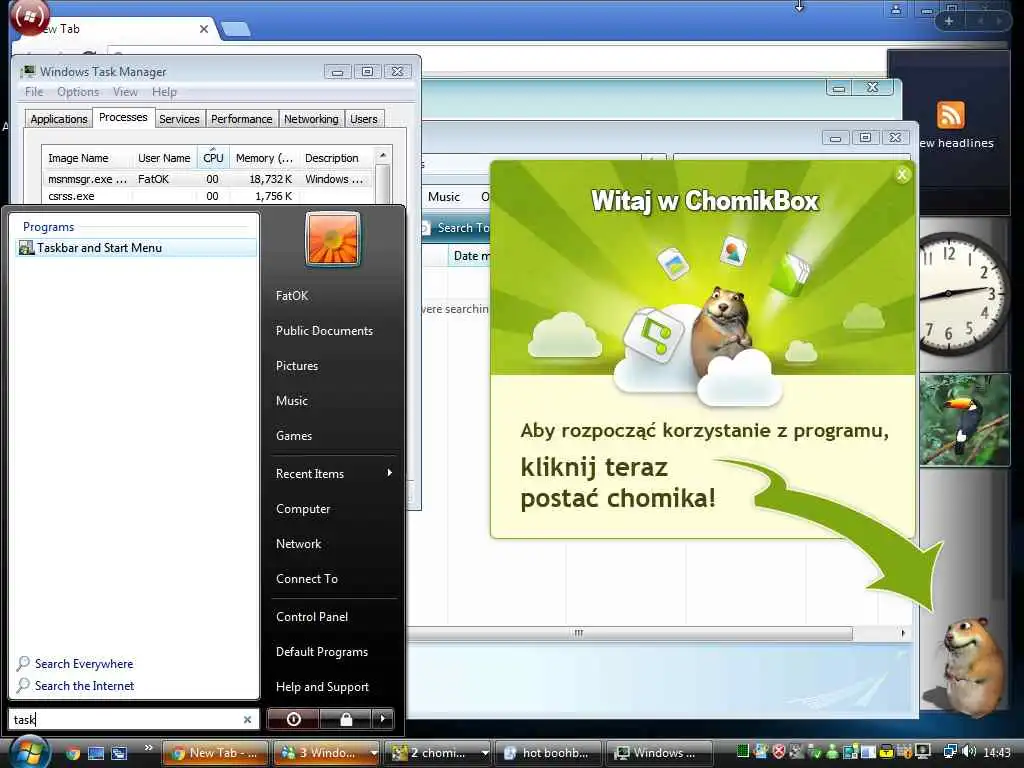Click the Start menu user picture
The width and height of the screenshot is (1024, 768).
coord(333,239)
